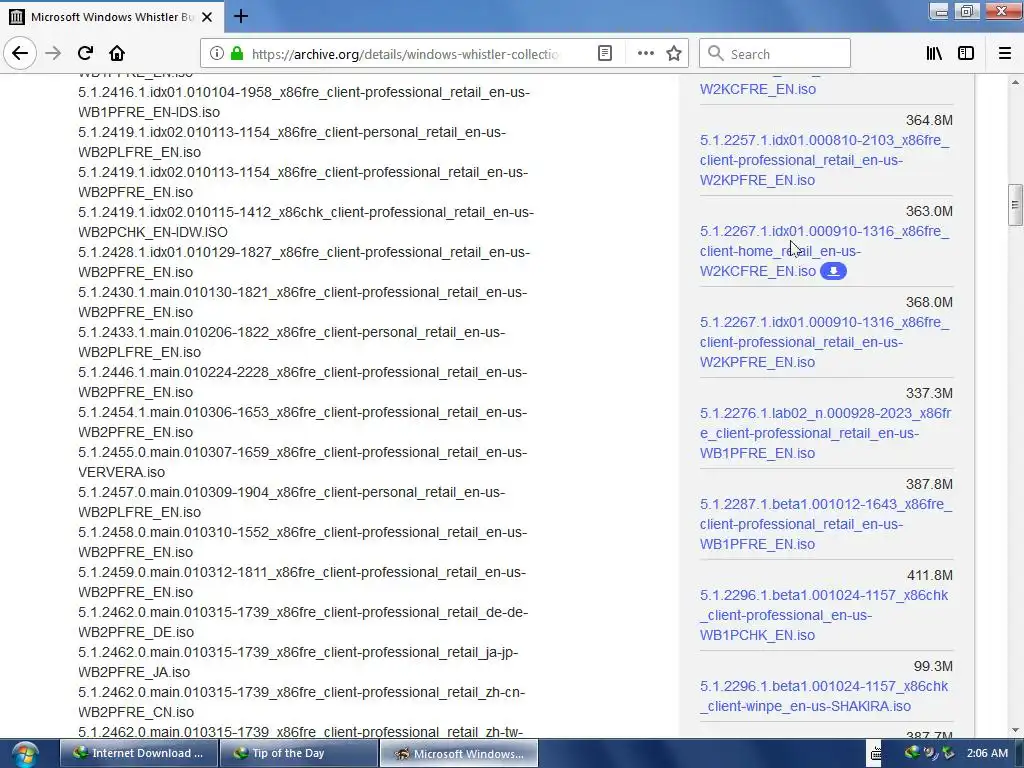
Task: Click the page scrollbar thumb
Action: click(1015, 205)
